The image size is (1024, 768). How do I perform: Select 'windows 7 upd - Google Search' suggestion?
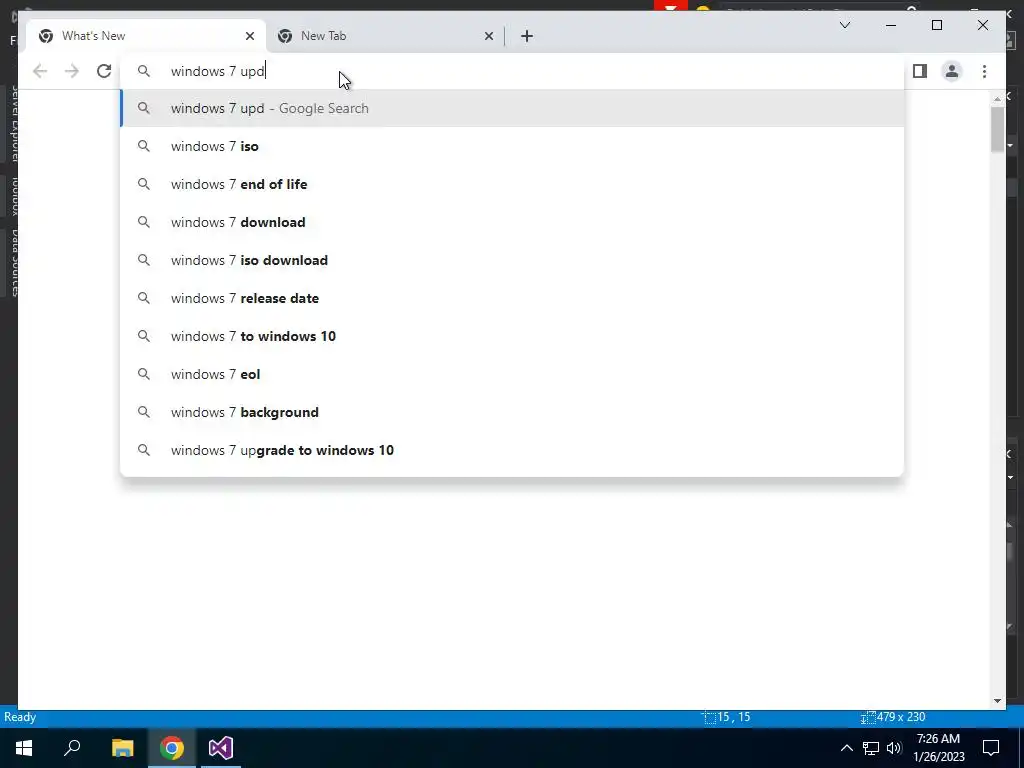coord(512,108)
